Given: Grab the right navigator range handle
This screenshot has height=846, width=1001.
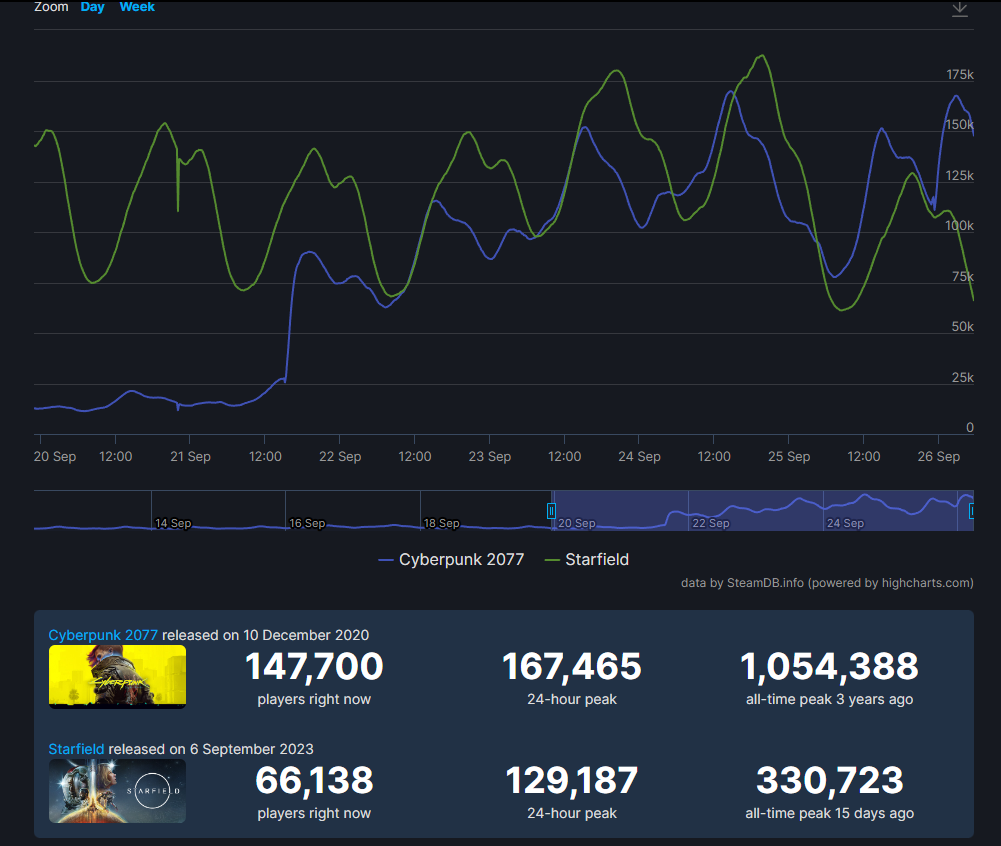Looking at the screenshot, I should tap(972, 511).
